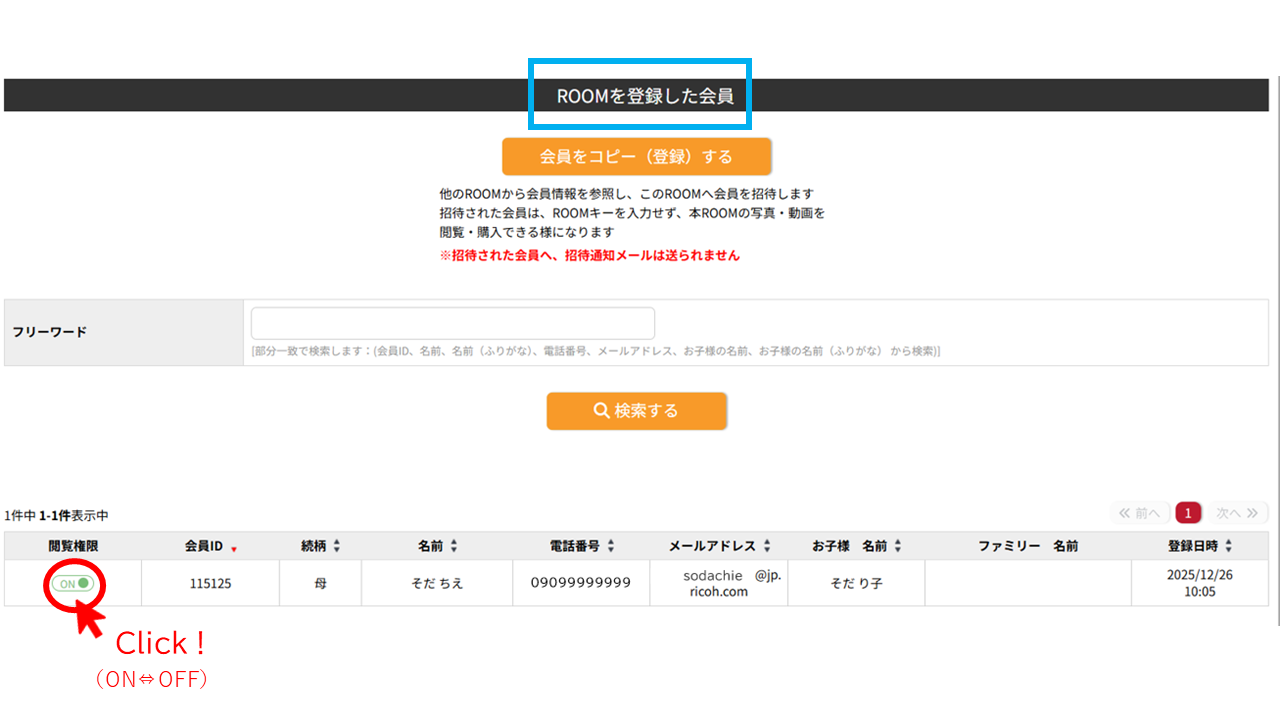Image resolution: width=1280 pixels, height=720 pixels.
Task: Click the 前へ pagination button
Action: [x=1140, y=512]
